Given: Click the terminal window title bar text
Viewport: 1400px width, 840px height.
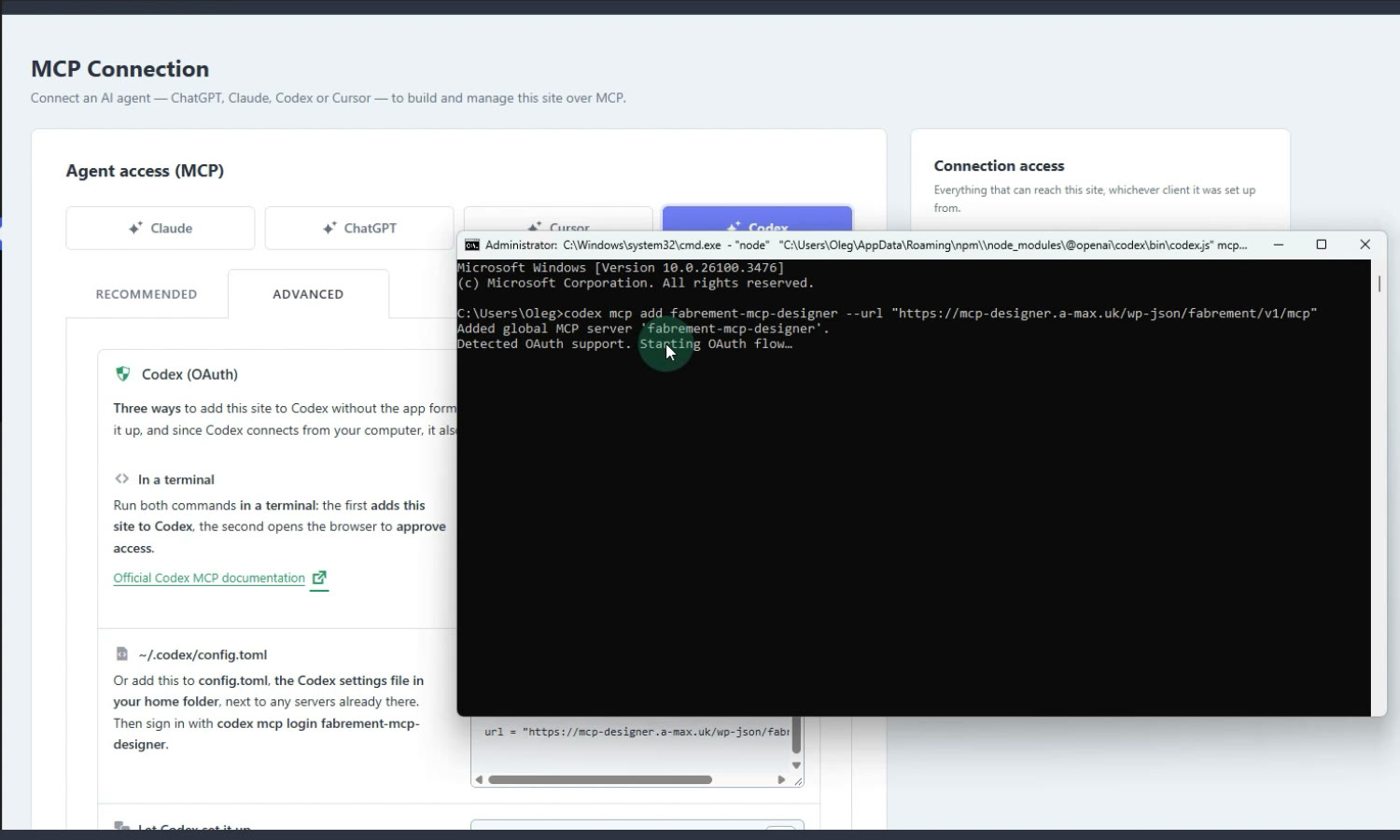Looking at the screenshot, I should (x=866, y=245).
